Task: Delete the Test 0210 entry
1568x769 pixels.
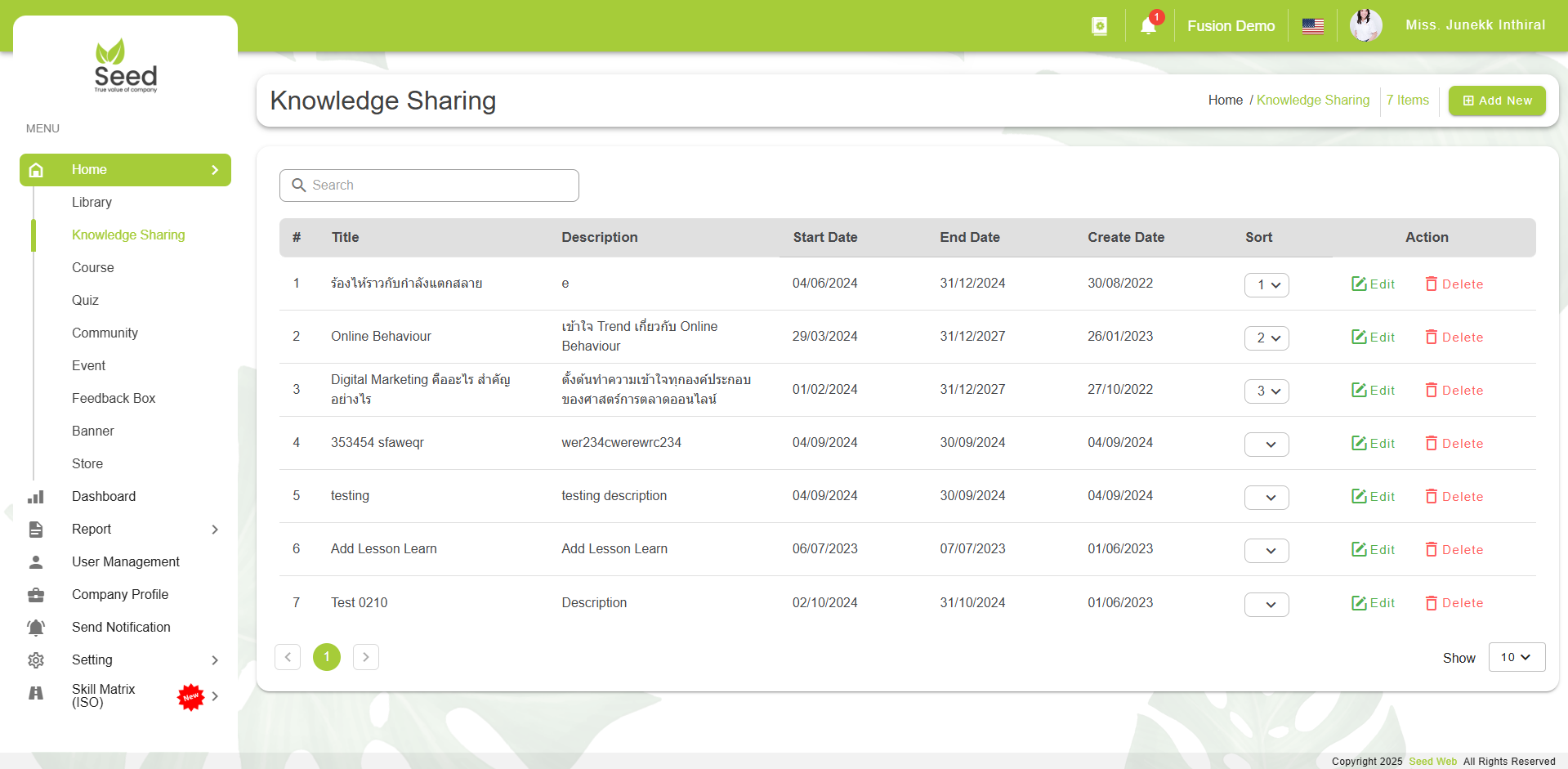Action: coord(1454,603)
